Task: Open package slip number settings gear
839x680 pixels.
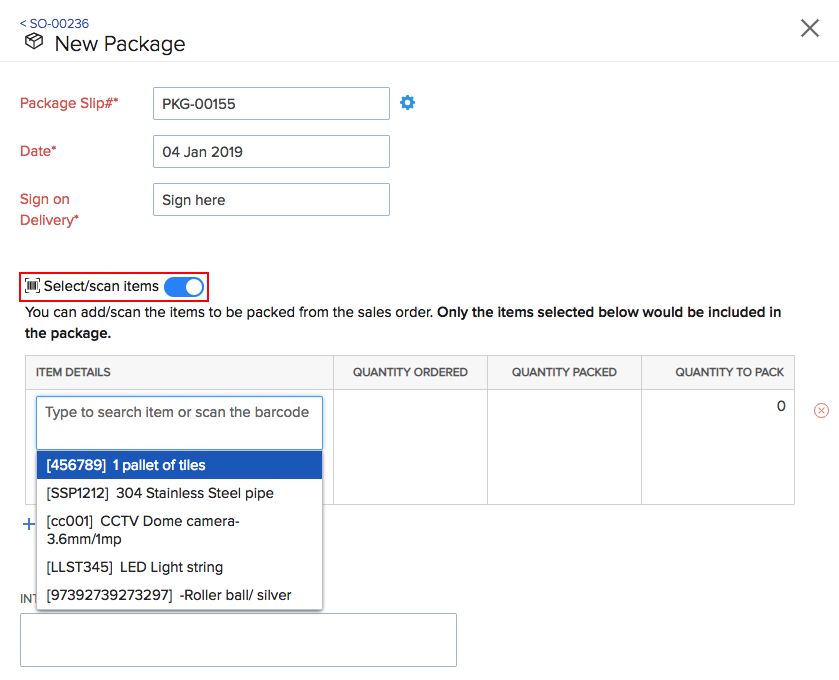Action: click(407, 102)
